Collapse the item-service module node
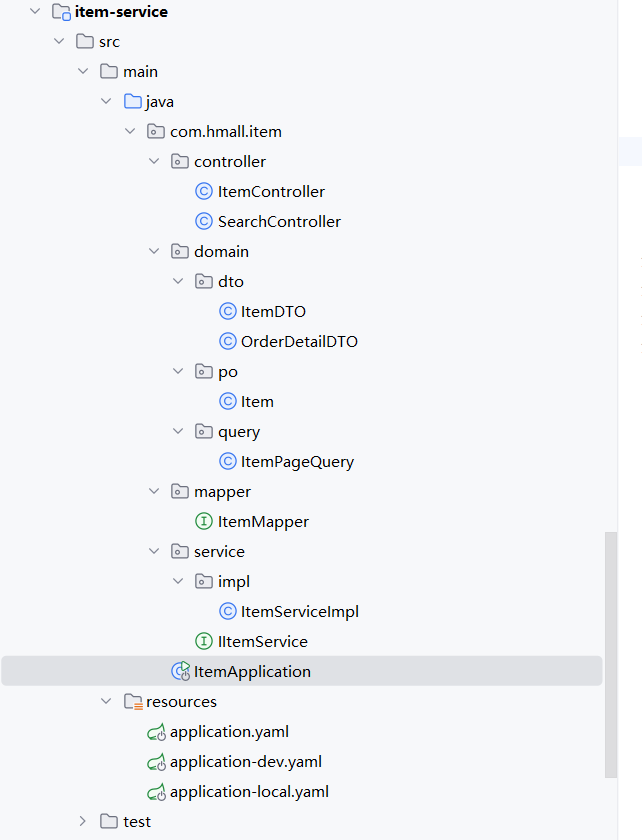This screenshot has width=642, height=840. coord(35,11)
